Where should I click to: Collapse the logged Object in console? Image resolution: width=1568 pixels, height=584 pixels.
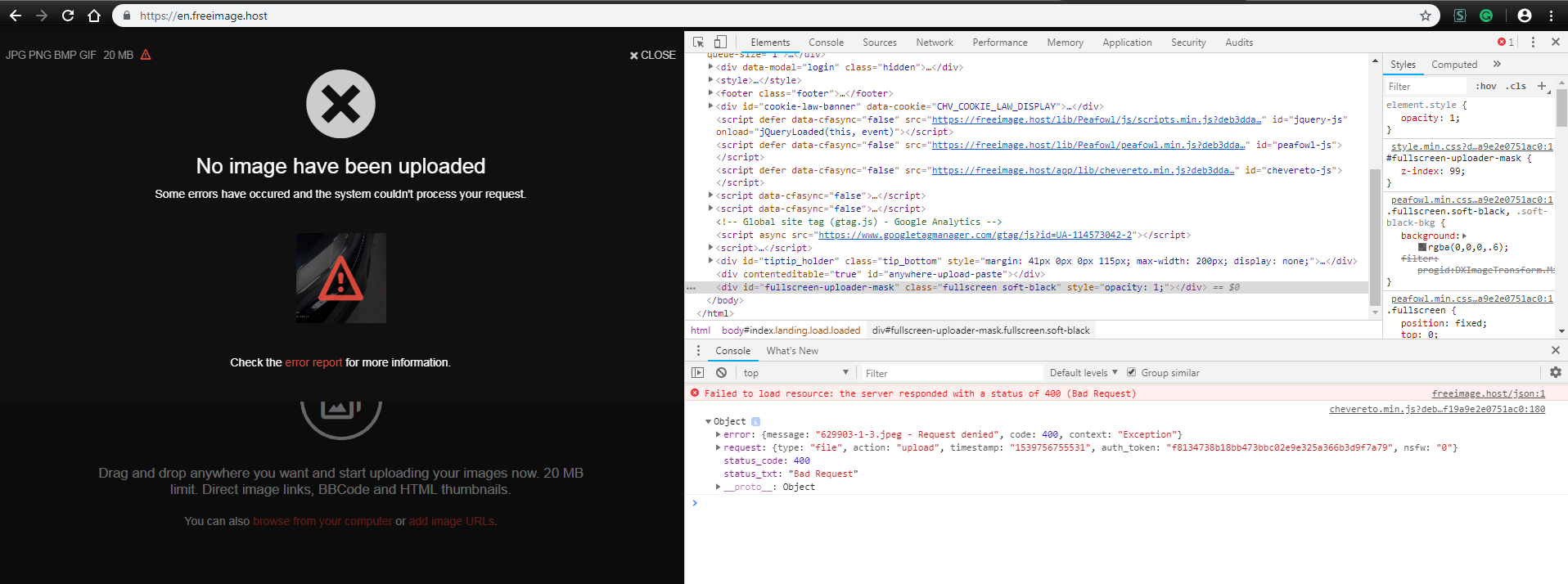point(709,422)
